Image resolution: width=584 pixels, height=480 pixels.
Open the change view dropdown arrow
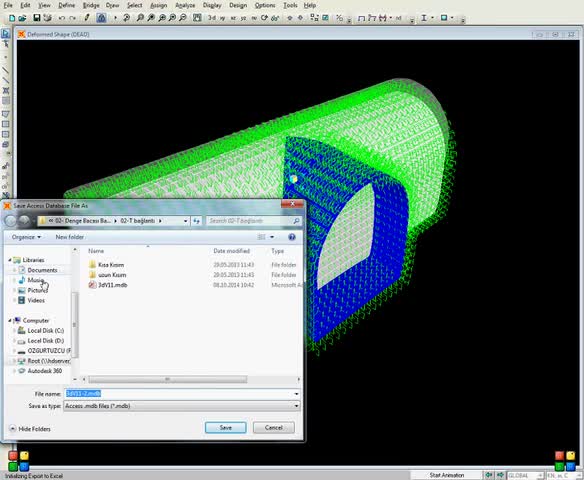[272, 237]
